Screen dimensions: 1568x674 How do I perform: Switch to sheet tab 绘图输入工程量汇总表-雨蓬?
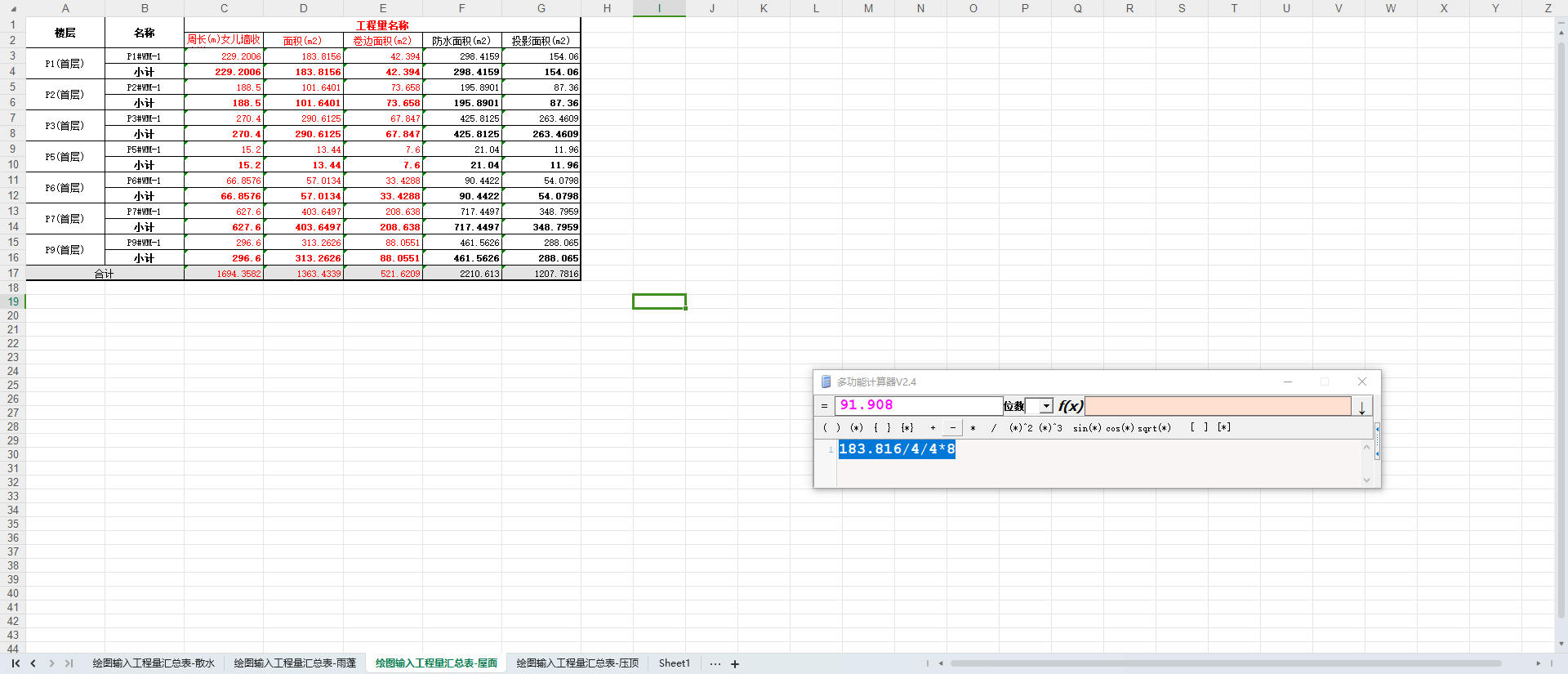tap(295, 663)
